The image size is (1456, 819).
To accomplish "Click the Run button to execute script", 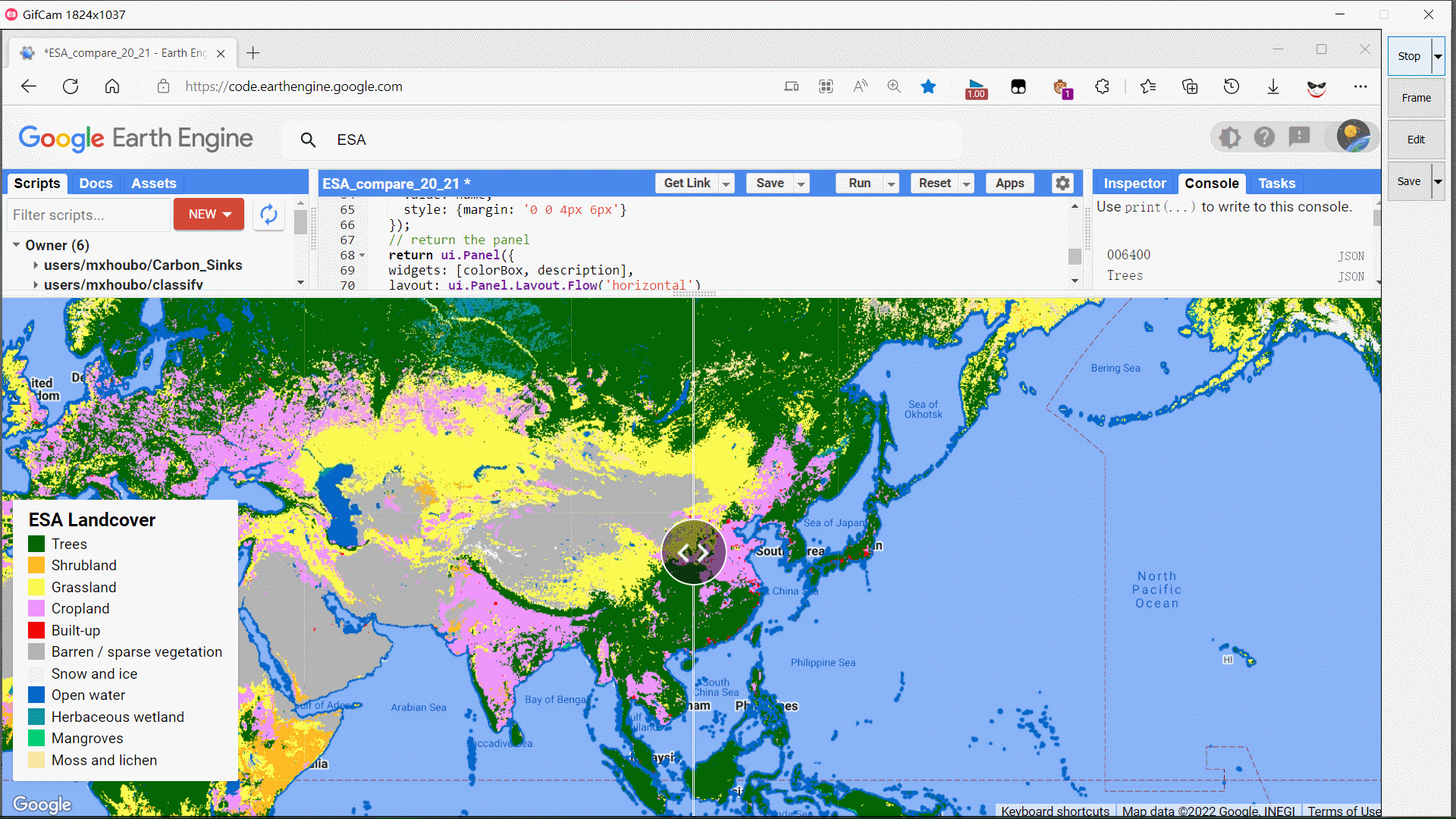I will pyautogui.click(x=859, y=183).
